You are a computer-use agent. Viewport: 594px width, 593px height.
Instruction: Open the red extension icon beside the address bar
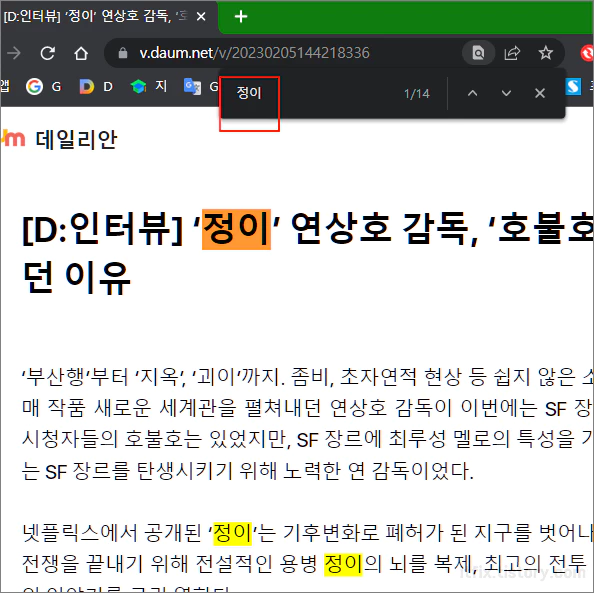pyautogui.click(x=587, y=53)
